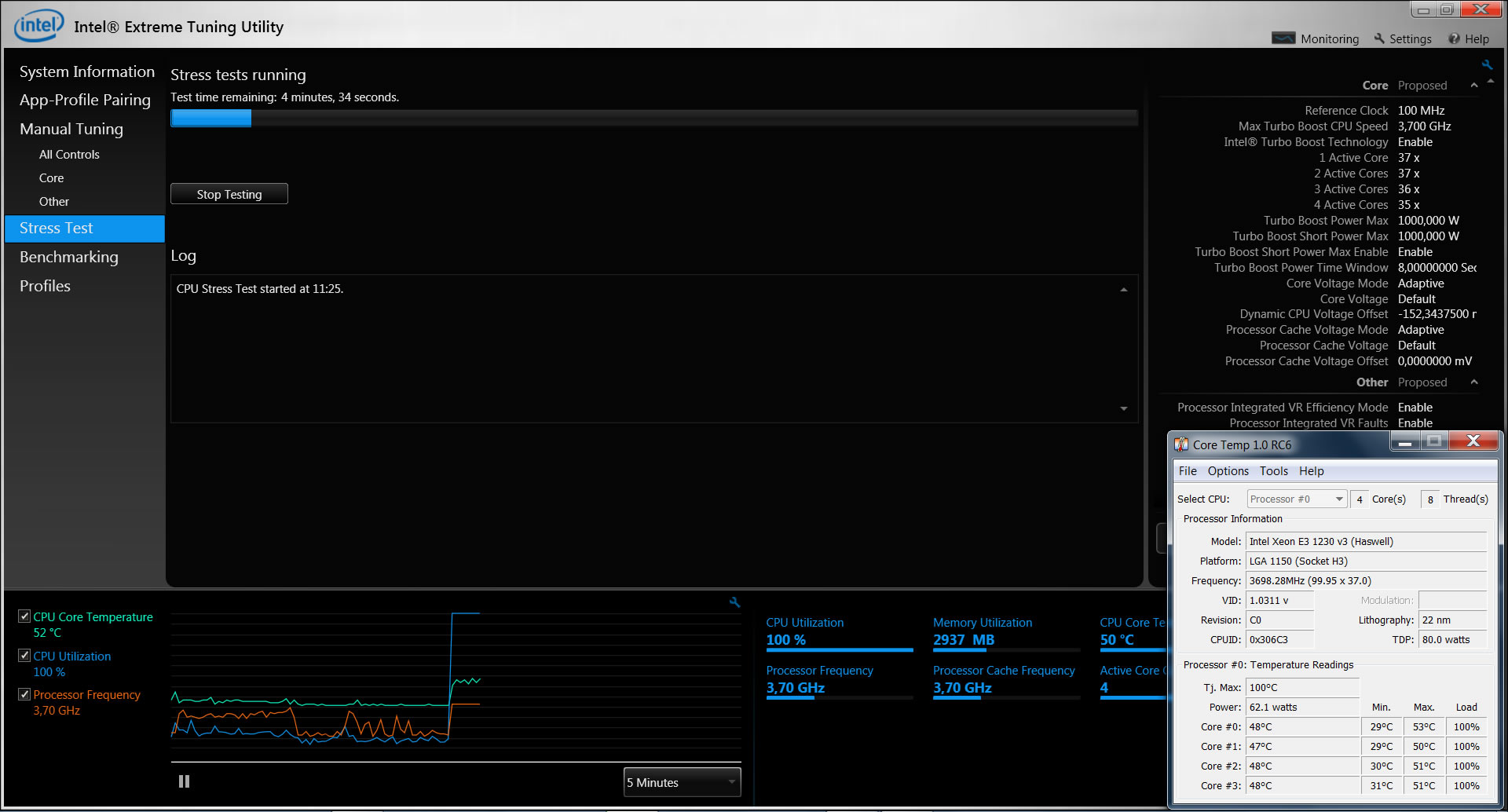Open the Benchmarking section
Viewport: 1508px width, 812px height.
click(69, 257)
